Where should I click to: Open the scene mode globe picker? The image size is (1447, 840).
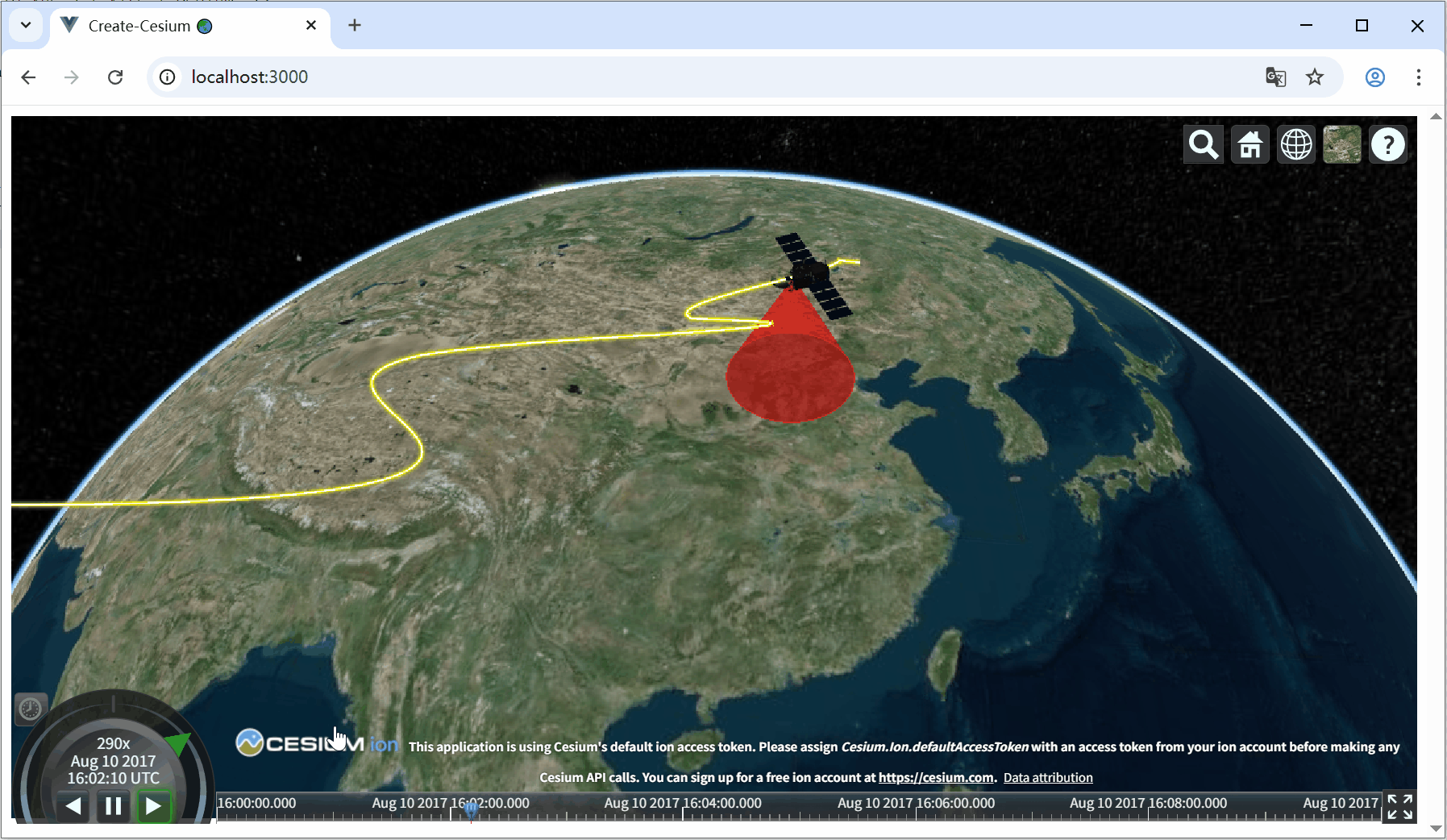1296,145
